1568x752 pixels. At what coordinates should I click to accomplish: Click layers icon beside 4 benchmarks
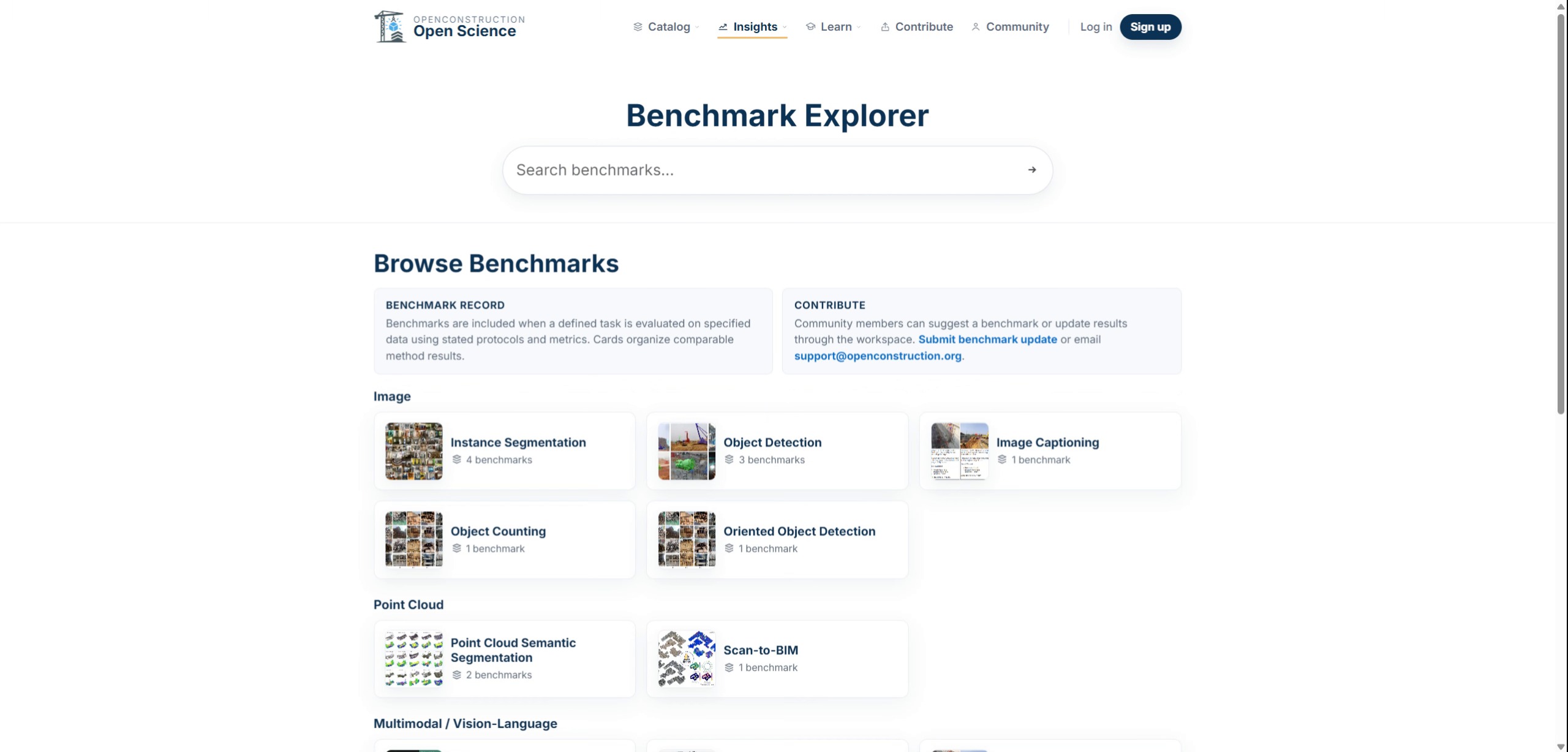(456, 460)
